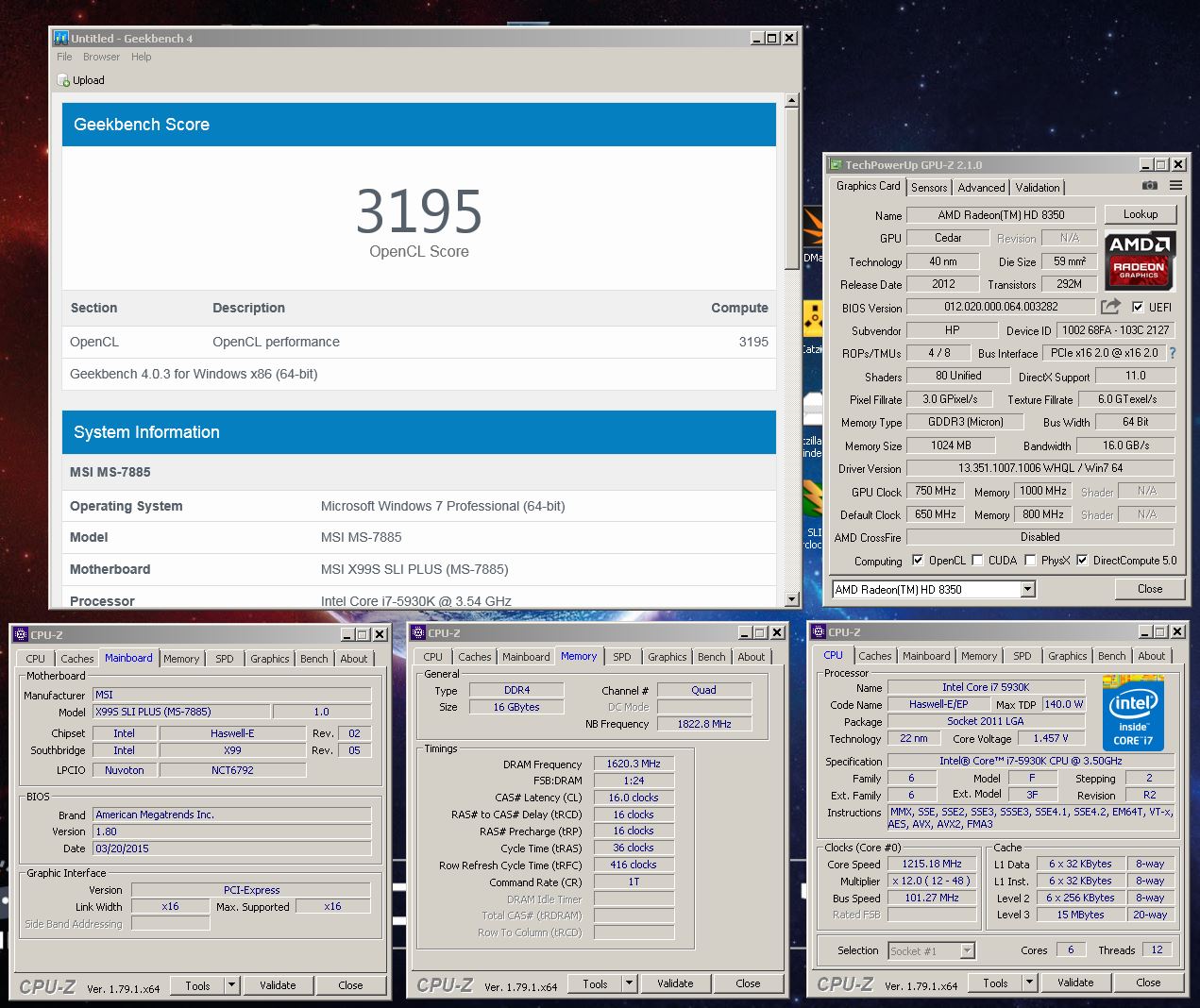The width and height of the screenshot is (1200, 1008).
Task: Switch to the Sensors tab in GPU-Z
Action: coord(929,188)
